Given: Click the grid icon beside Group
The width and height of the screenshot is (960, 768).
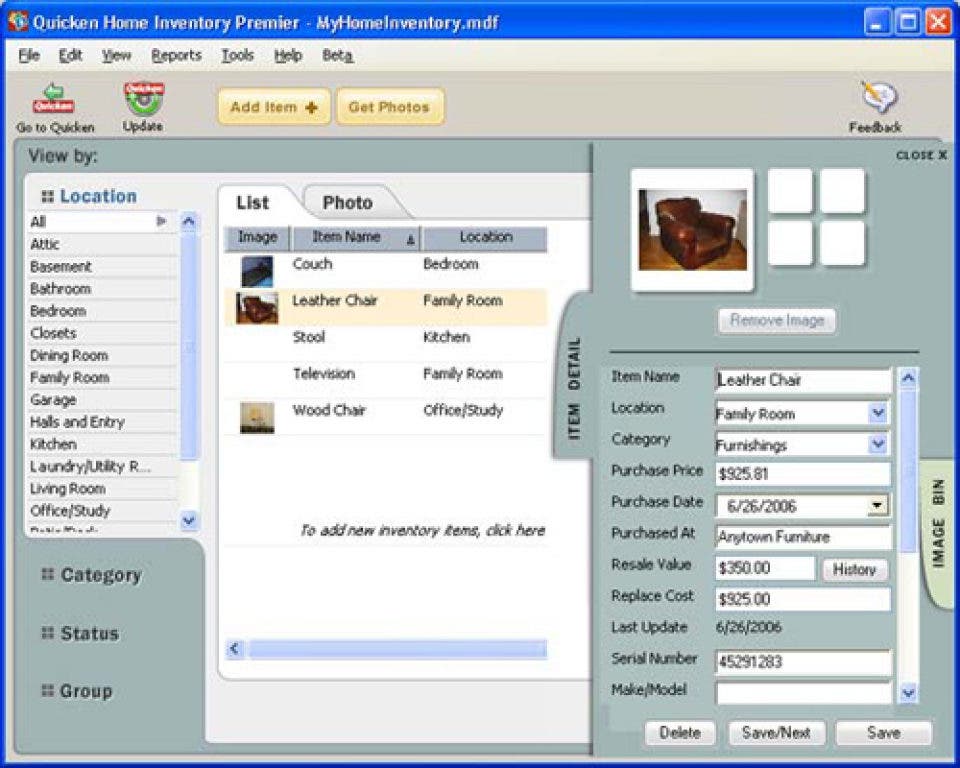Looking at the screenshot, I should click(x=48, y=690).
